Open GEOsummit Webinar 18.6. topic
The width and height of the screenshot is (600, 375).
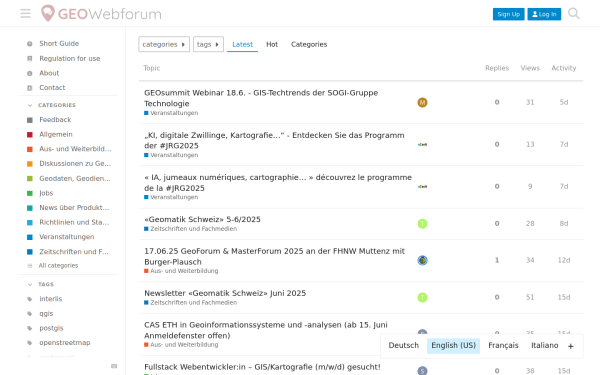261,98
